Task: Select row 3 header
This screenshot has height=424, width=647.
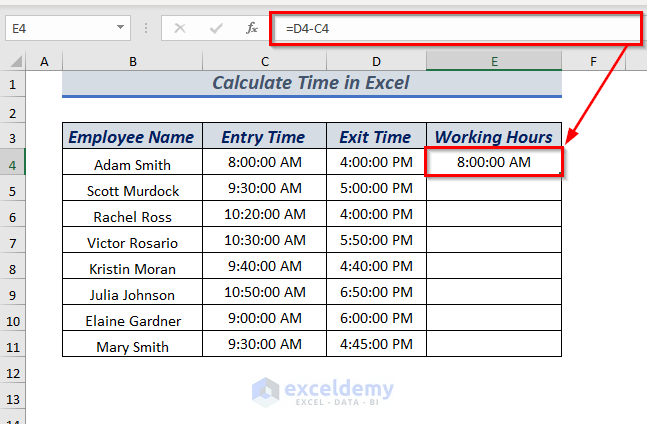Action: [x=12, y=138]
